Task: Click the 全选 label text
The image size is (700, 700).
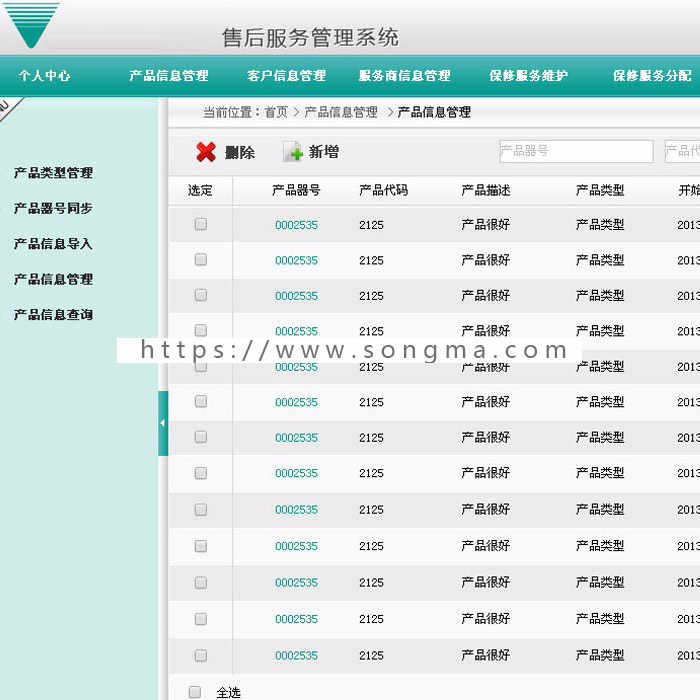Action: [x=229, y=692]
